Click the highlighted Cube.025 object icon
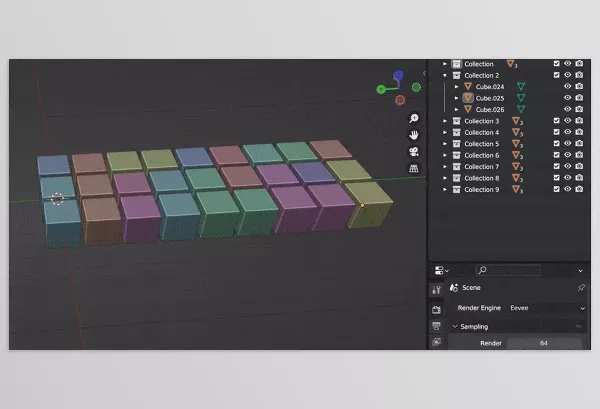Screen dimensions: 600x409 tap(468, 98)
